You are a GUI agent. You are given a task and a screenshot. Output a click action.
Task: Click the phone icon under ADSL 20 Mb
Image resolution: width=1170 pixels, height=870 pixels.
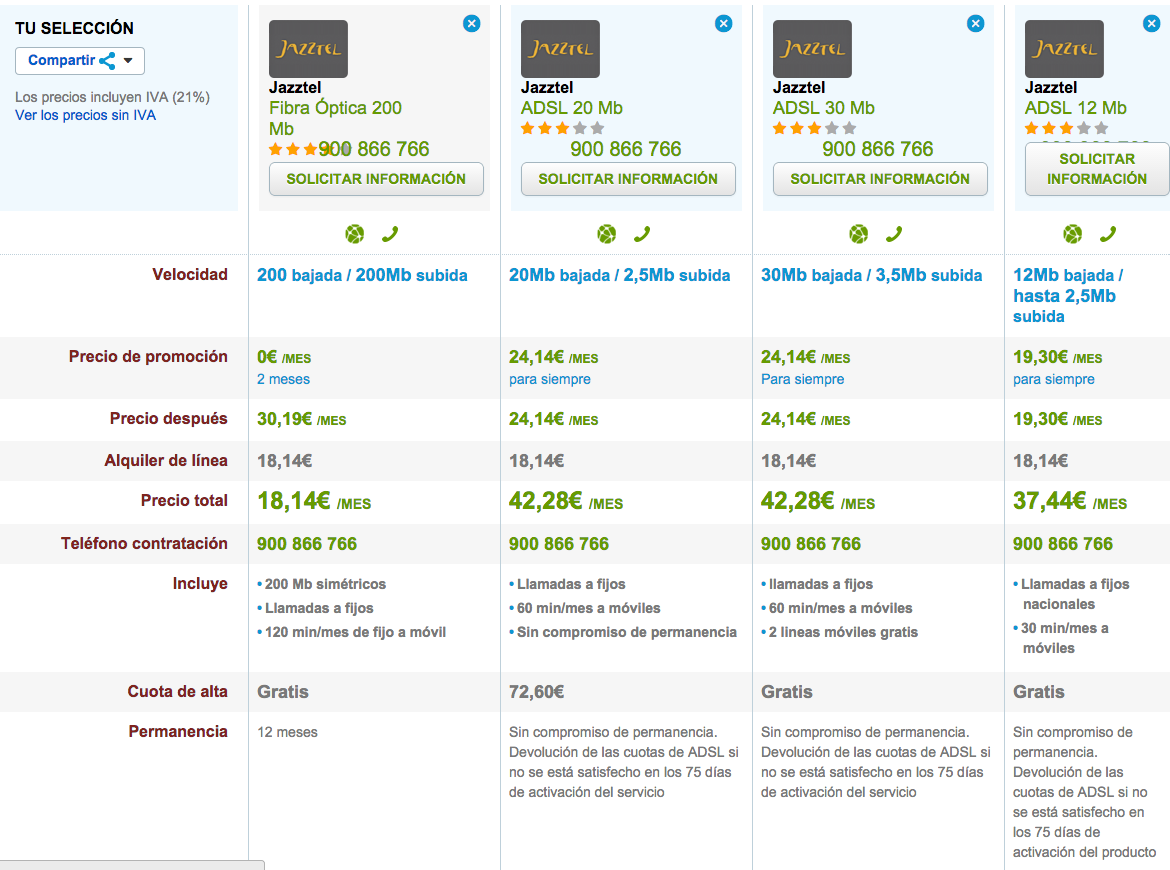point(642,234)
